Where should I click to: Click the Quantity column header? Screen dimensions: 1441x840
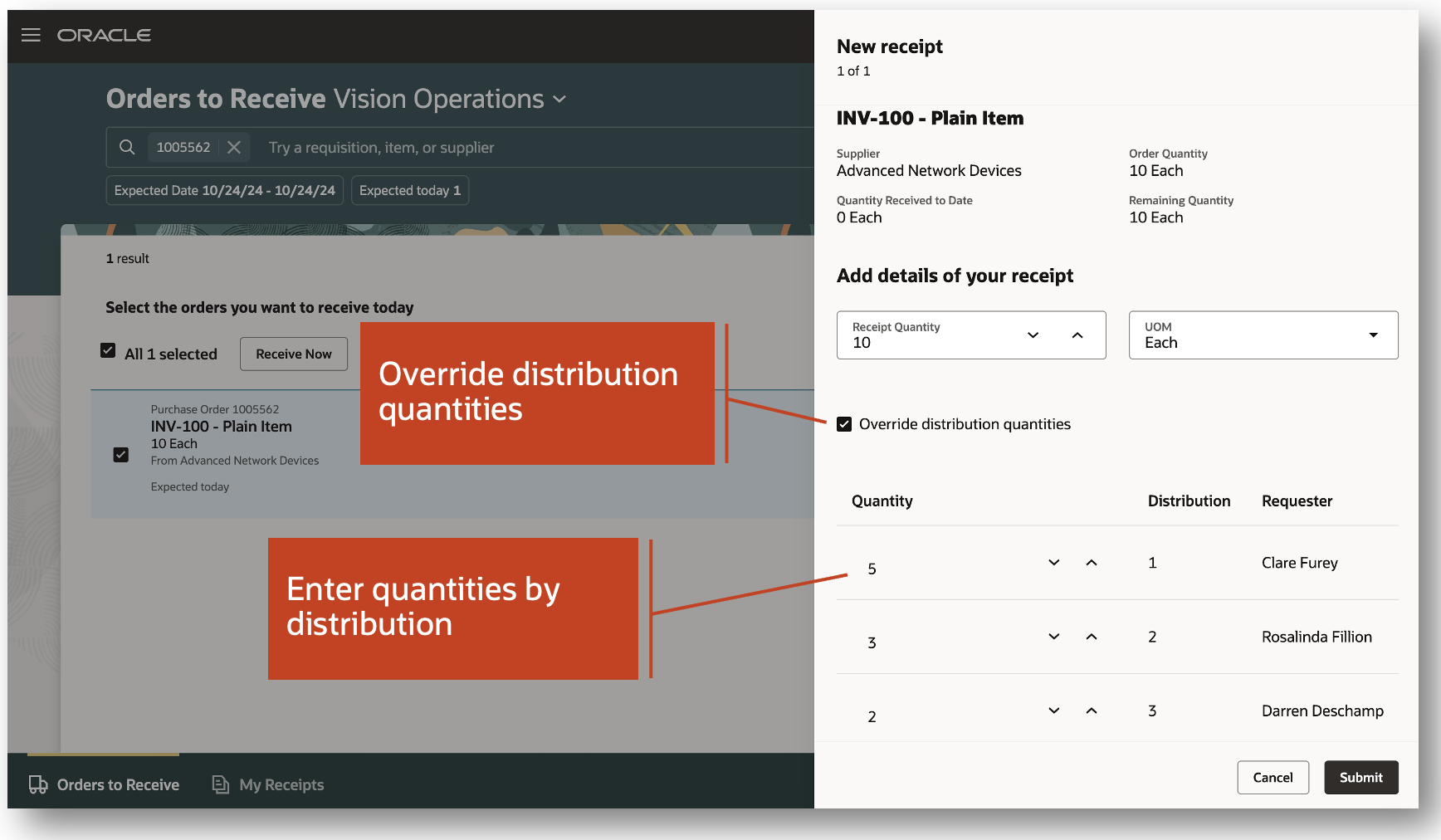coord(882,501)
